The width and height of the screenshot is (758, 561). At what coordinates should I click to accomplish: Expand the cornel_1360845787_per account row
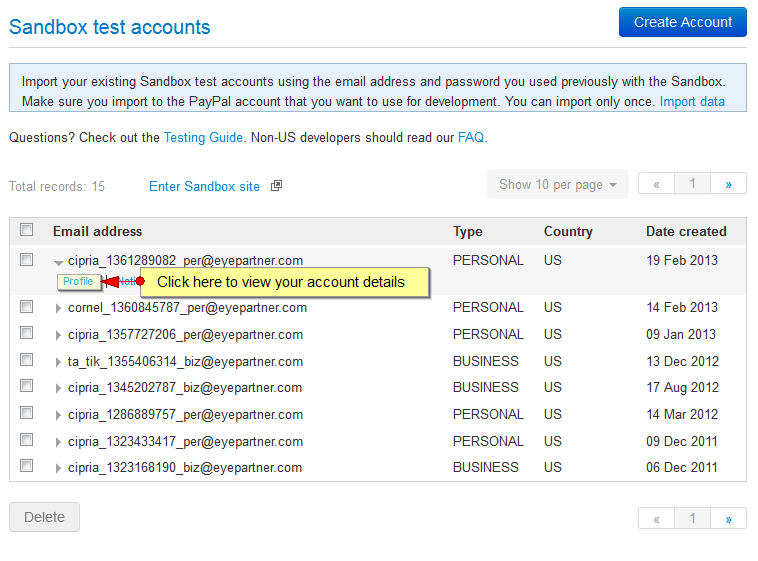(59, 308)
